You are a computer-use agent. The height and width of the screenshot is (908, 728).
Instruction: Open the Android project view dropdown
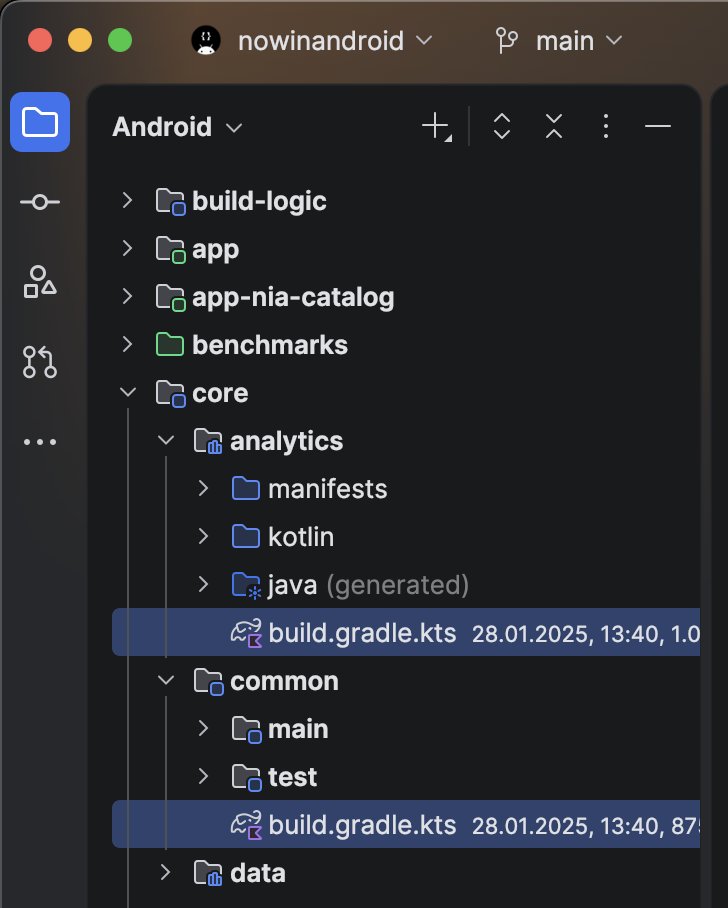(x=177, y=127)
